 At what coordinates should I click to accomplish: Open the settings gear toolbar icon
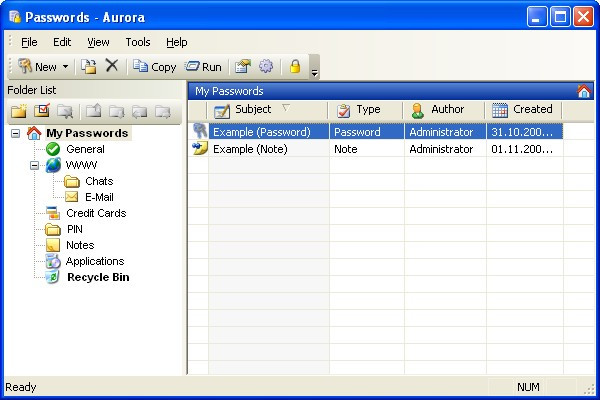[266, 66]
